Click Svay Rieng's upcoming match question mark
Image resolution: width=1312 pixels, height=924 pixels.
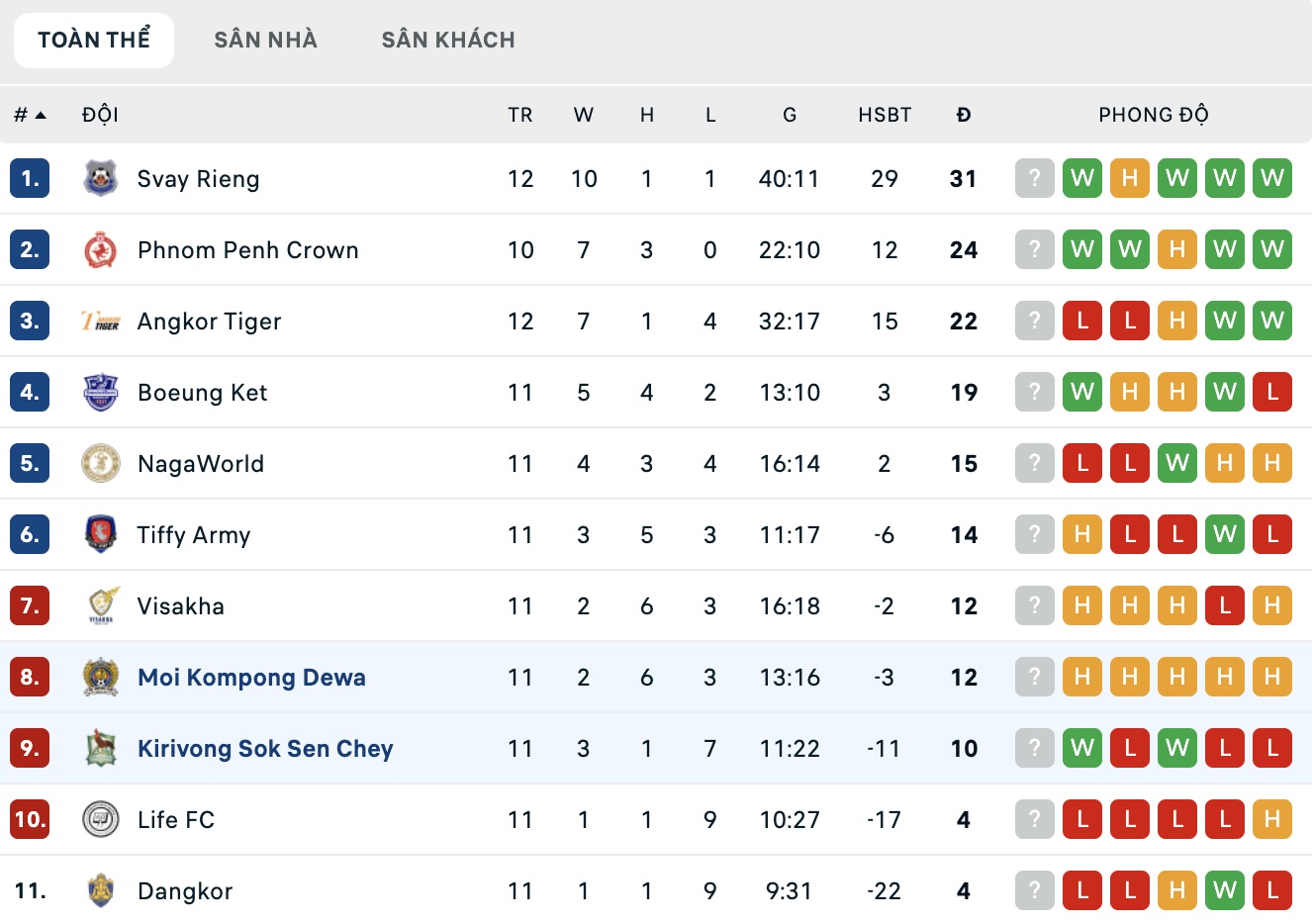pyautogui.click(x=1034, y=178)
